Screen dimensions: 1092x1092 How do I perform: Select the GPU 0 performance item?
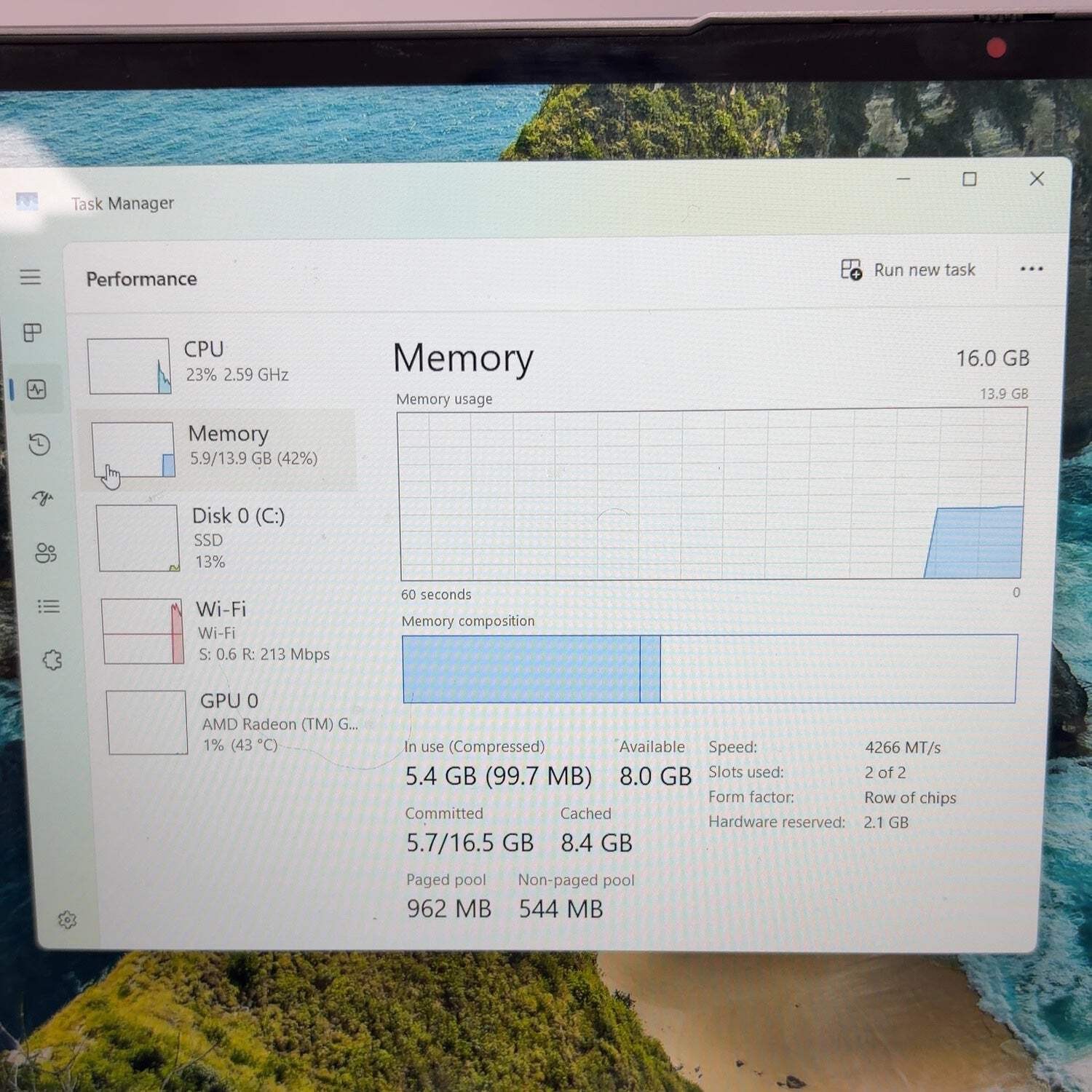233,723
